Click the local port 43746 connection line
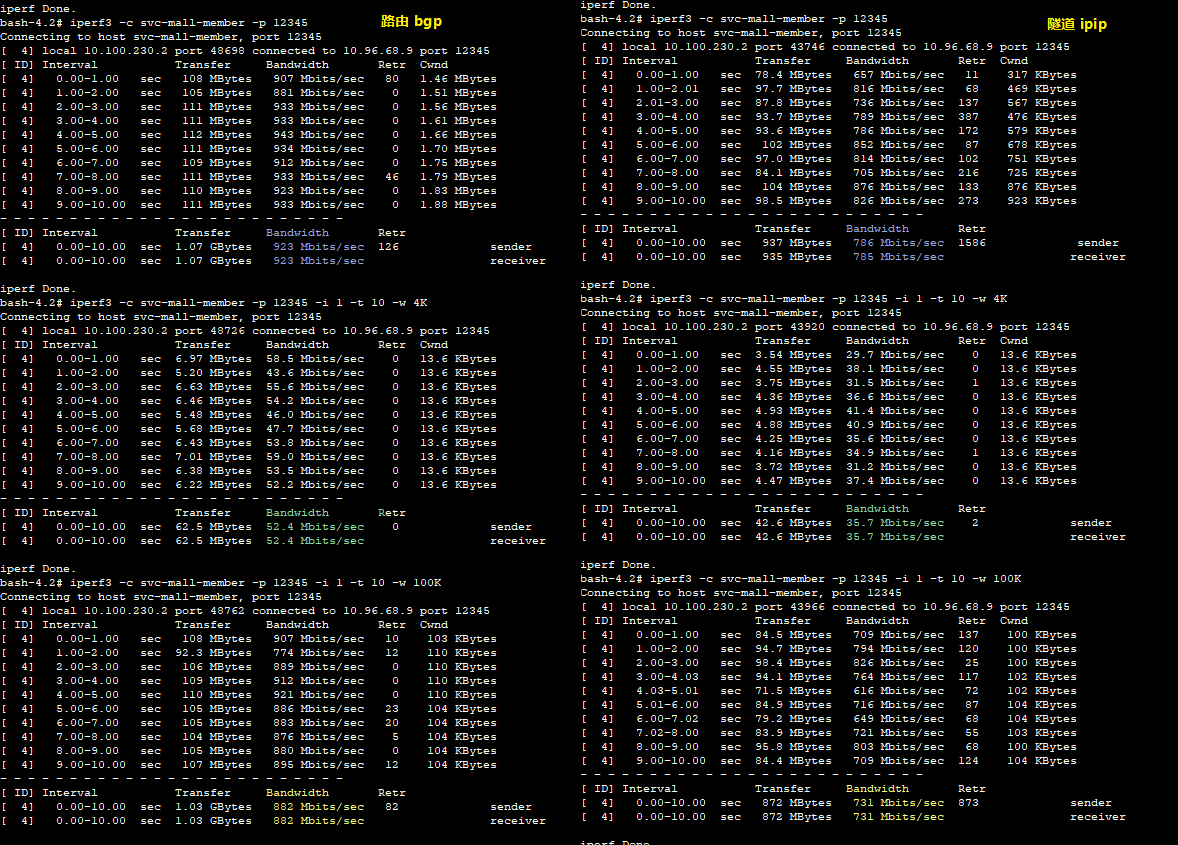Viewport: 1178px width, 845px height. tap(825, 47)
